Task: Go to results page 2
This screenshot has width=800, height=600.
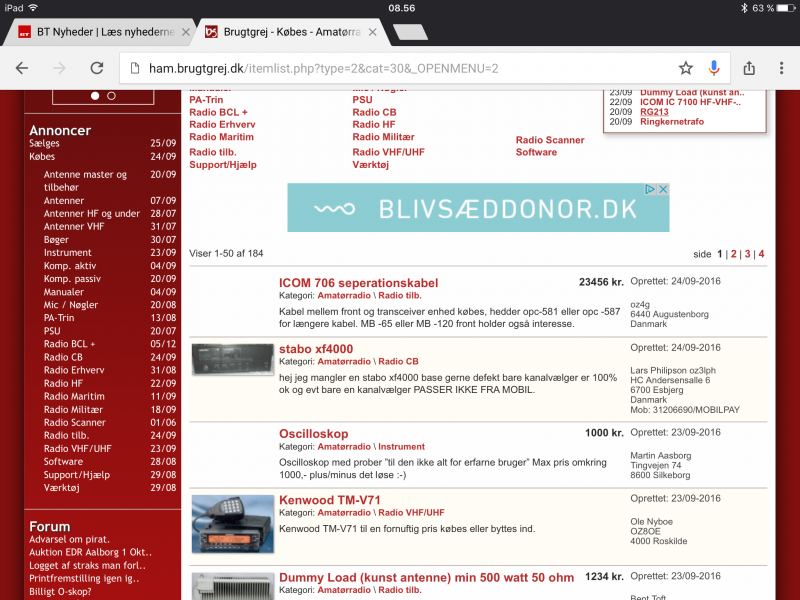Action: point(734,254)
